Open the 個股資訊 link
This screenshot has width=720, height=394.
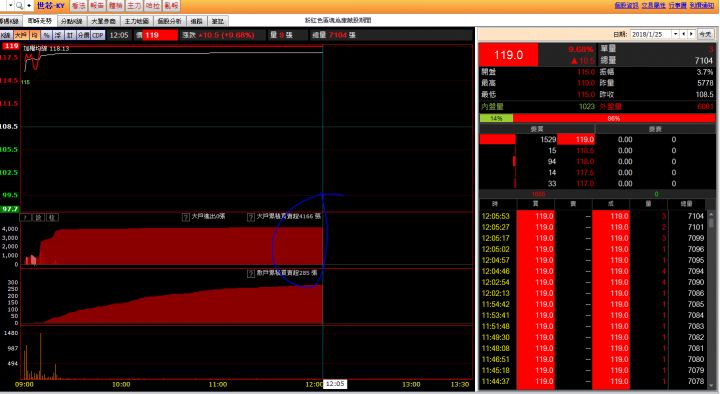point(626,6)
